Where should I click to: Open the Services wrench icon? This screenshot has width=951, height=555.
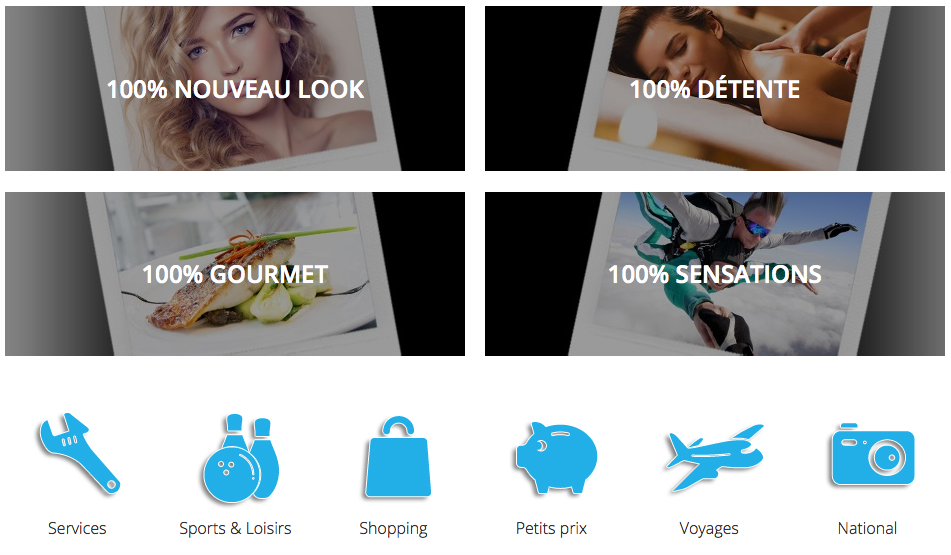pos(79,453)
